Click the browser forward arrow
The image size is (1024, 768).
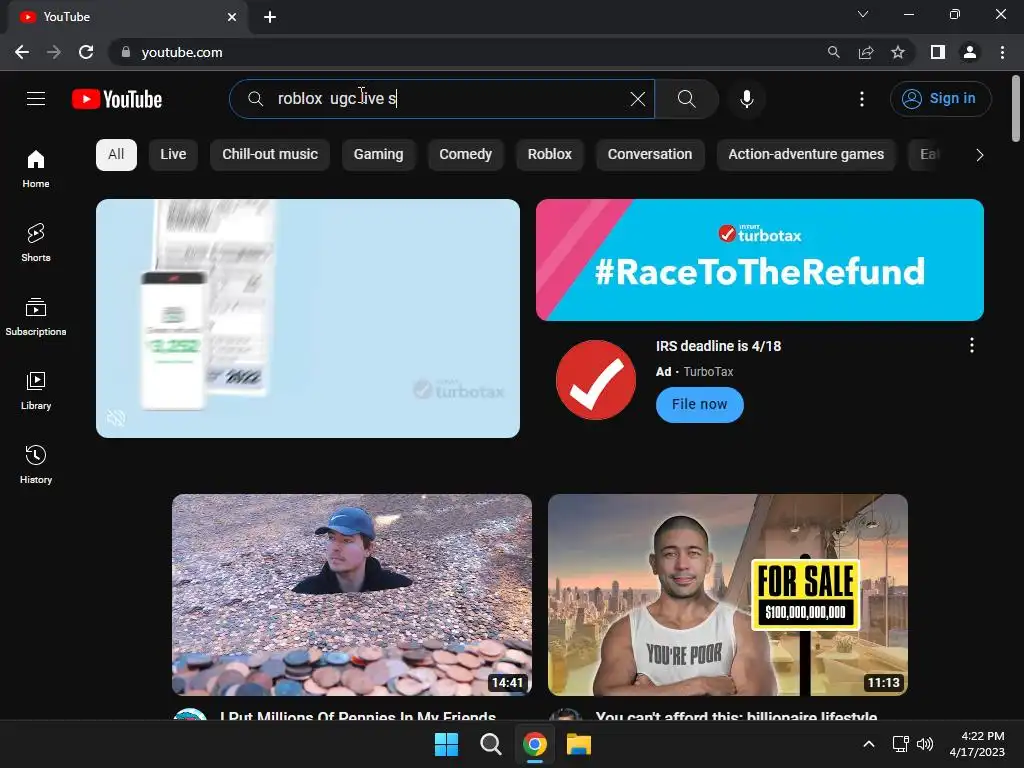[x=54, y=52]
